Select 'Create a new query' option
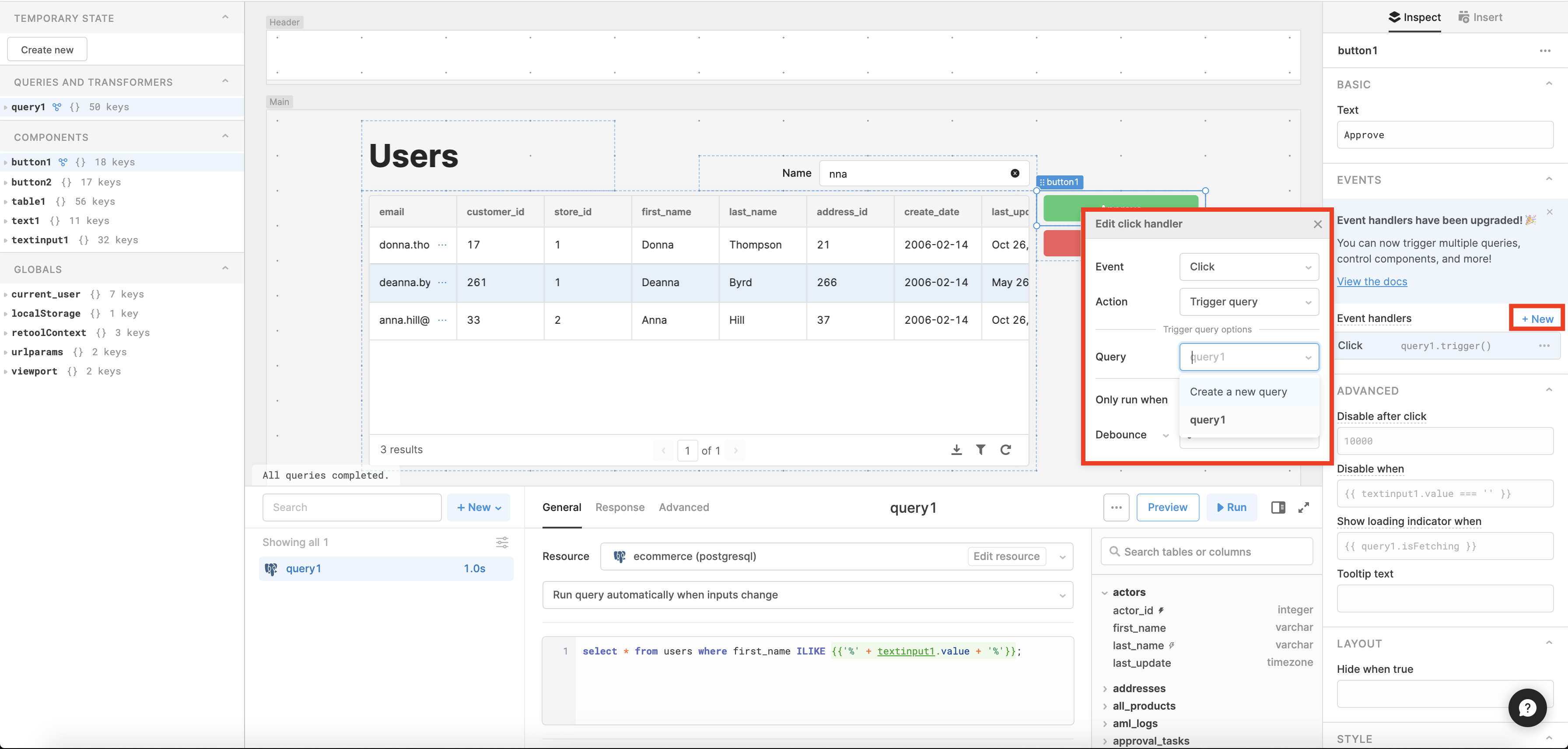Screen dimensions: 1568x749 (x=1249, y=392)
